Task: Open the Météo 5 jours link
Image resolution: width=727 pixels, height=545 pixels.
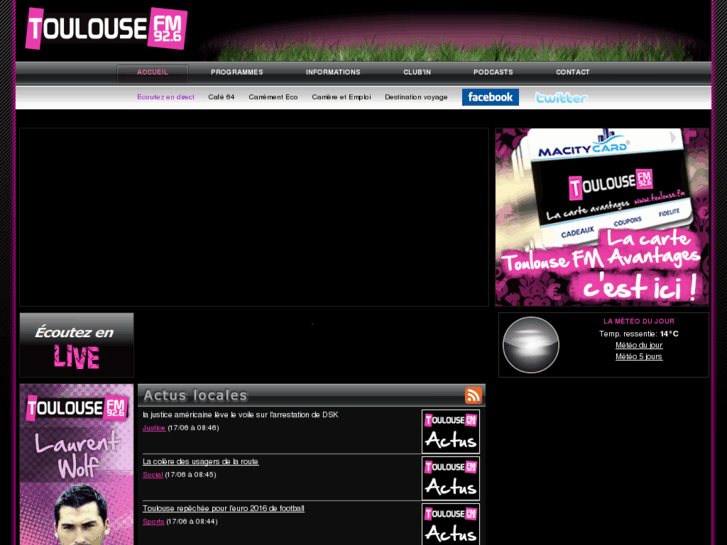Action: tap(638, 357)
